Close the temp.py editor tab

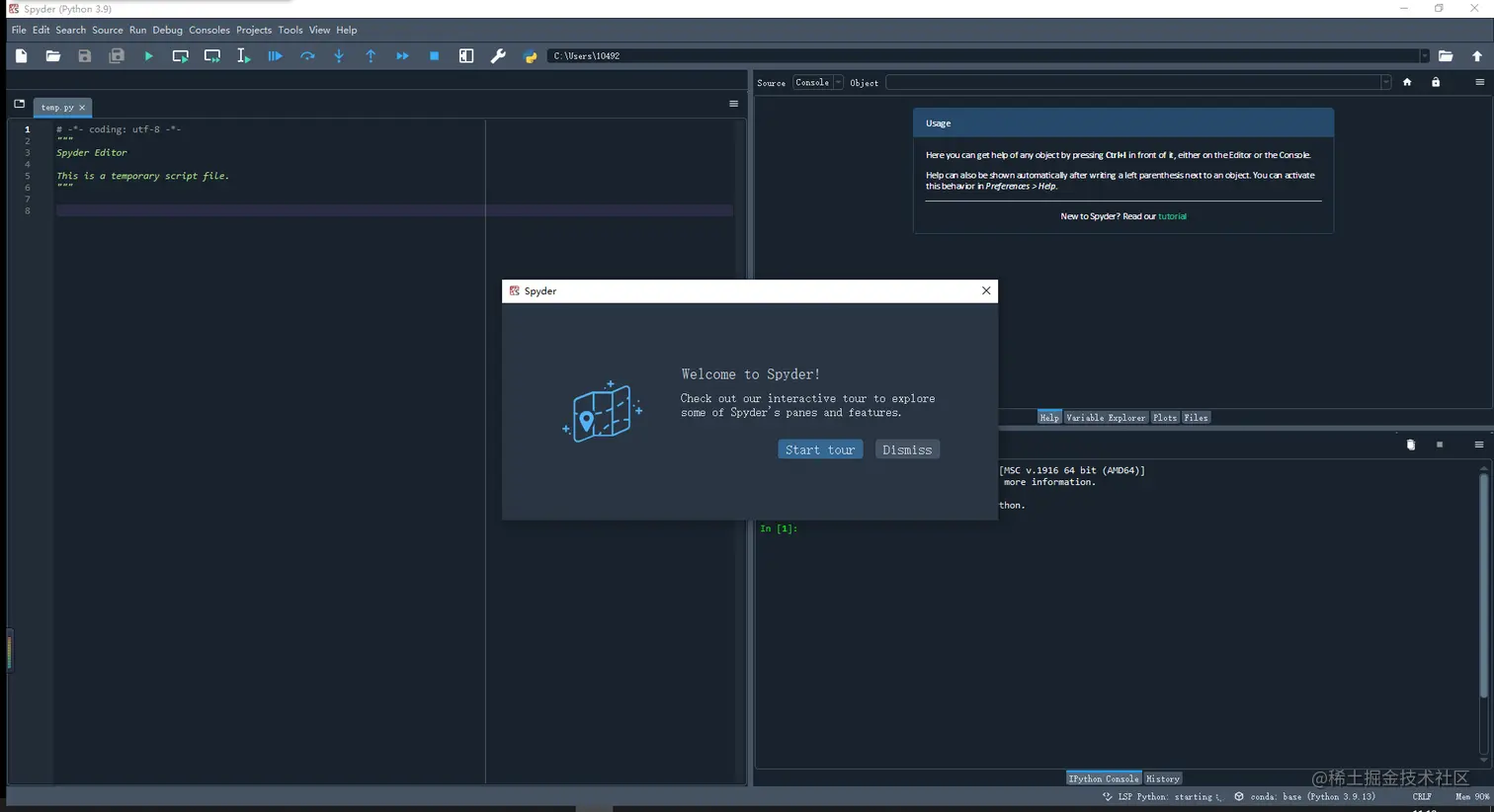[82, 108]
